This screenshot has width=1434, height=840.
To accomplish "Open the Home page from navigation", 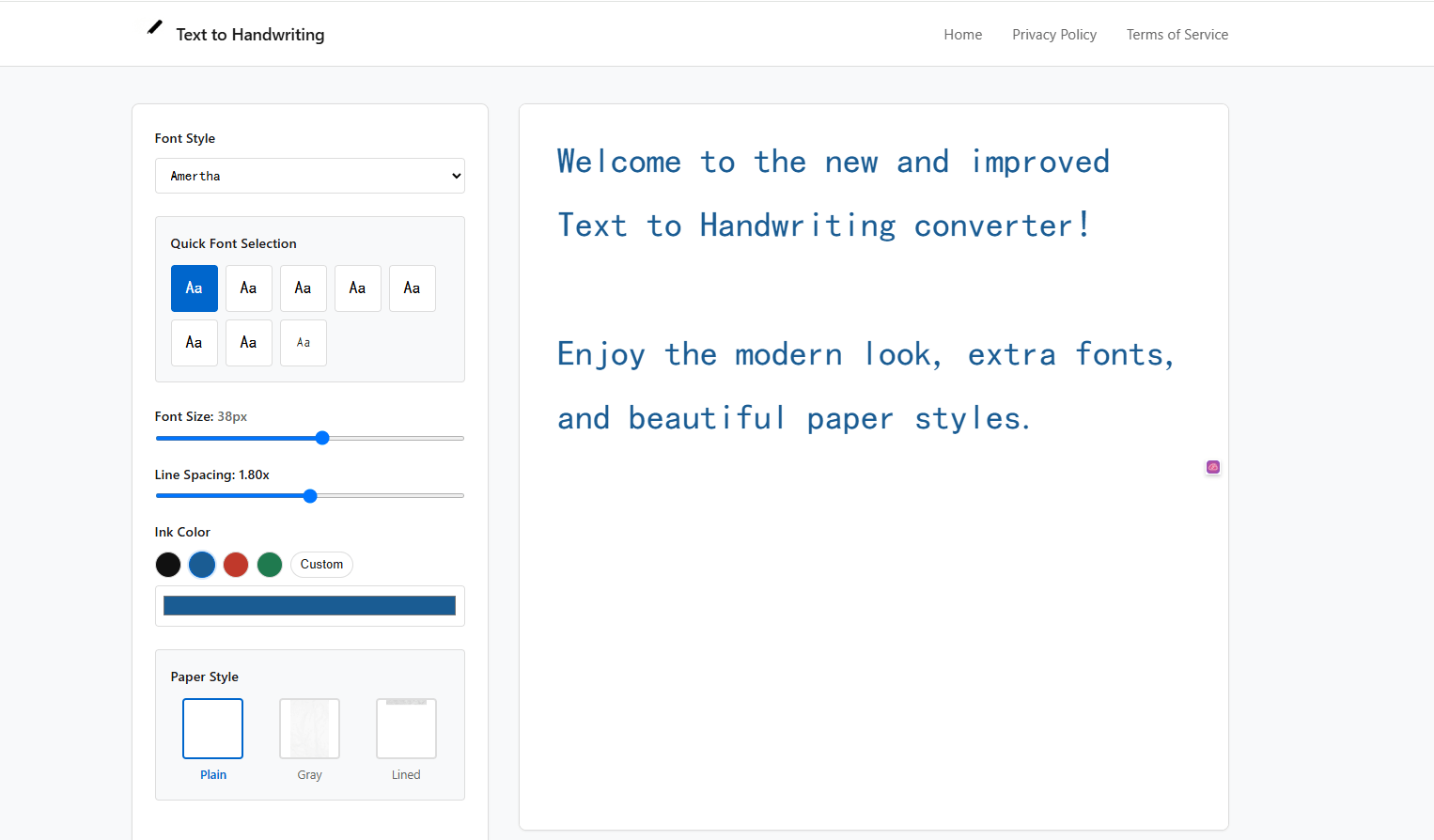I will 962,35.
